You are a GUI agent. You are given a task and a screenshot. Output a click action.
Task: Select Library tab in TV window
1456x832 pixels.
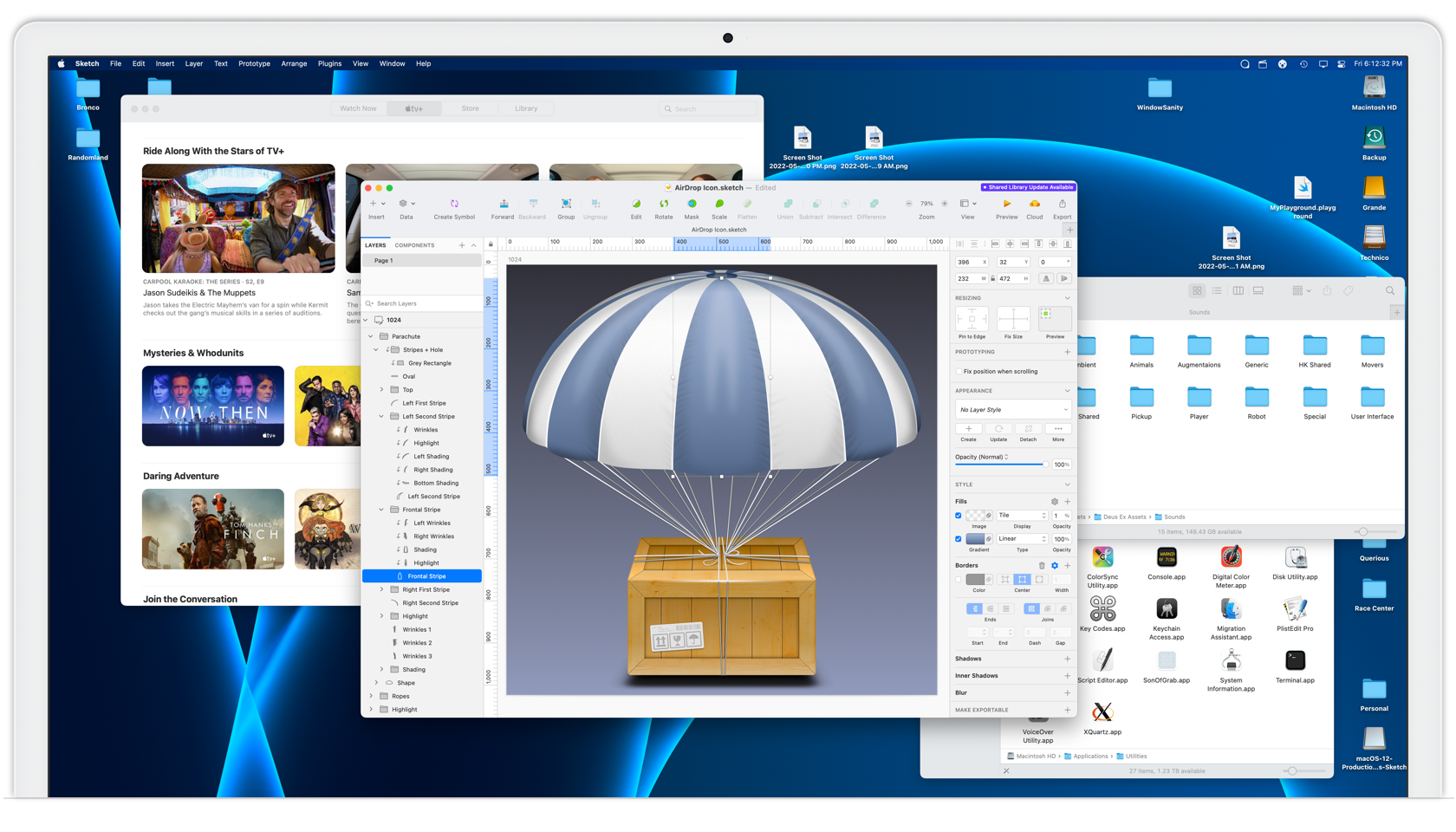tap(526, 108)
